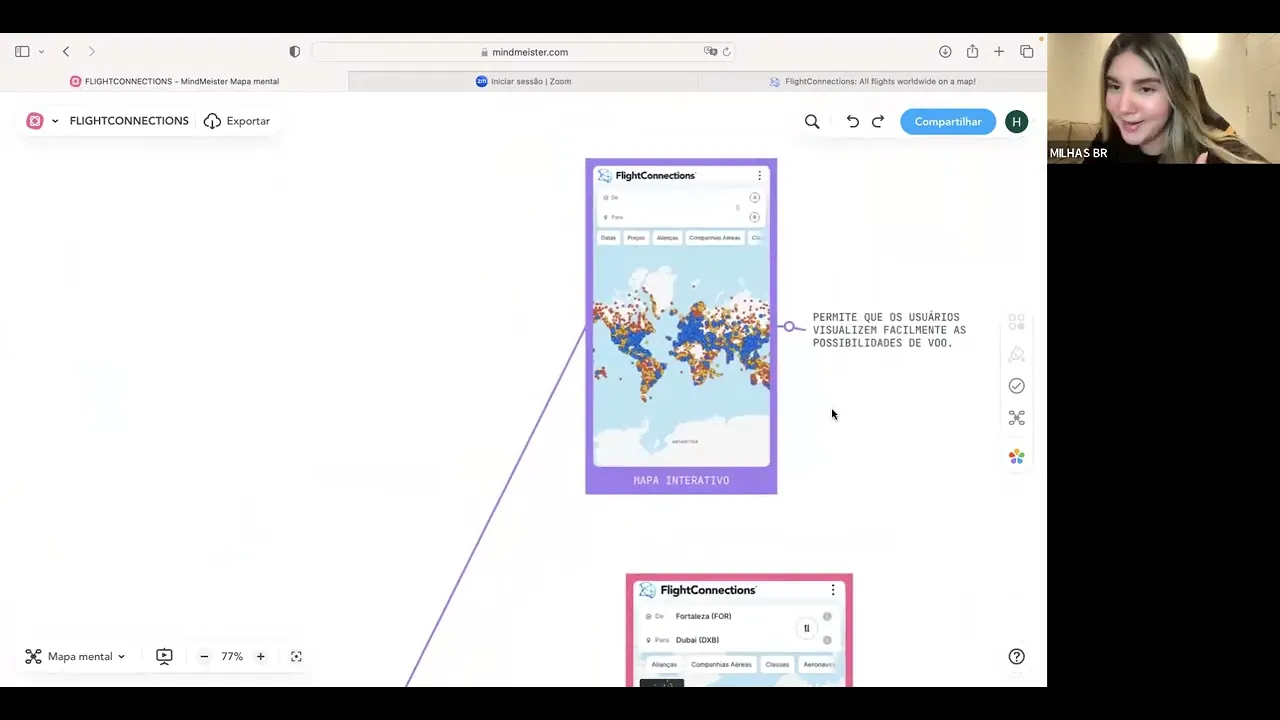Expand dropdown arrow beside MindMeister logo

coord(55,121)
